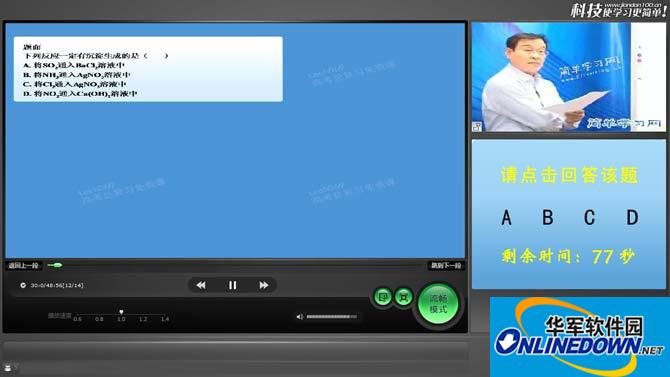Click option D line mentioning Ca(OH)2

[x=80, y=94]
